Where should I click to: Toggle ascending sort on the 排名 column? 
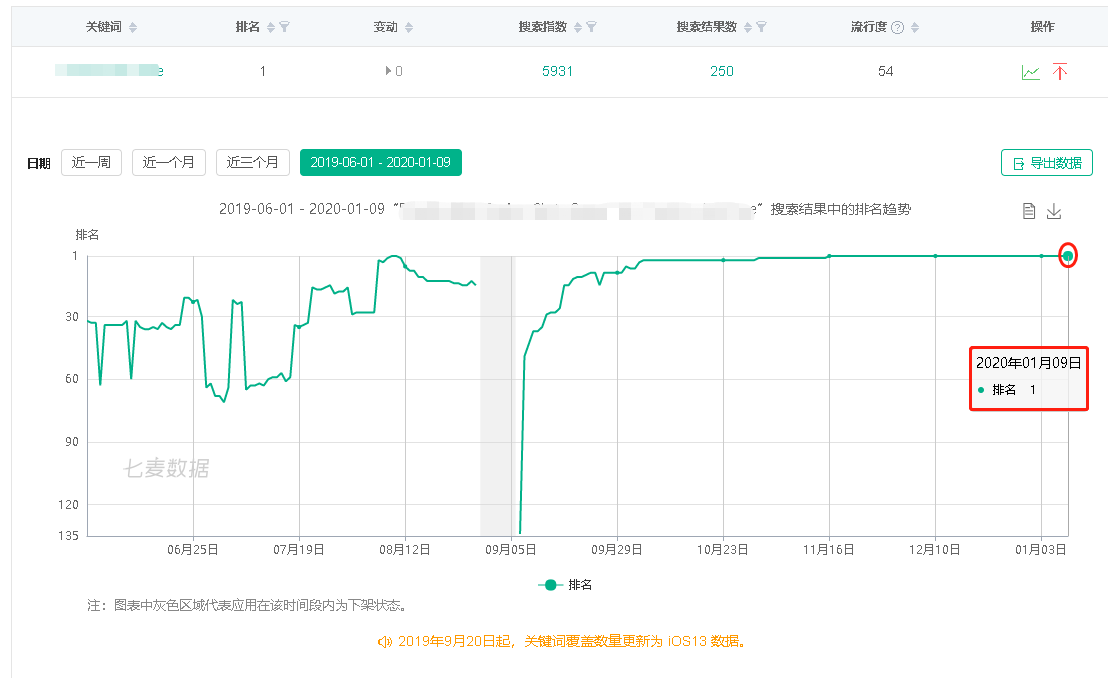269,25
